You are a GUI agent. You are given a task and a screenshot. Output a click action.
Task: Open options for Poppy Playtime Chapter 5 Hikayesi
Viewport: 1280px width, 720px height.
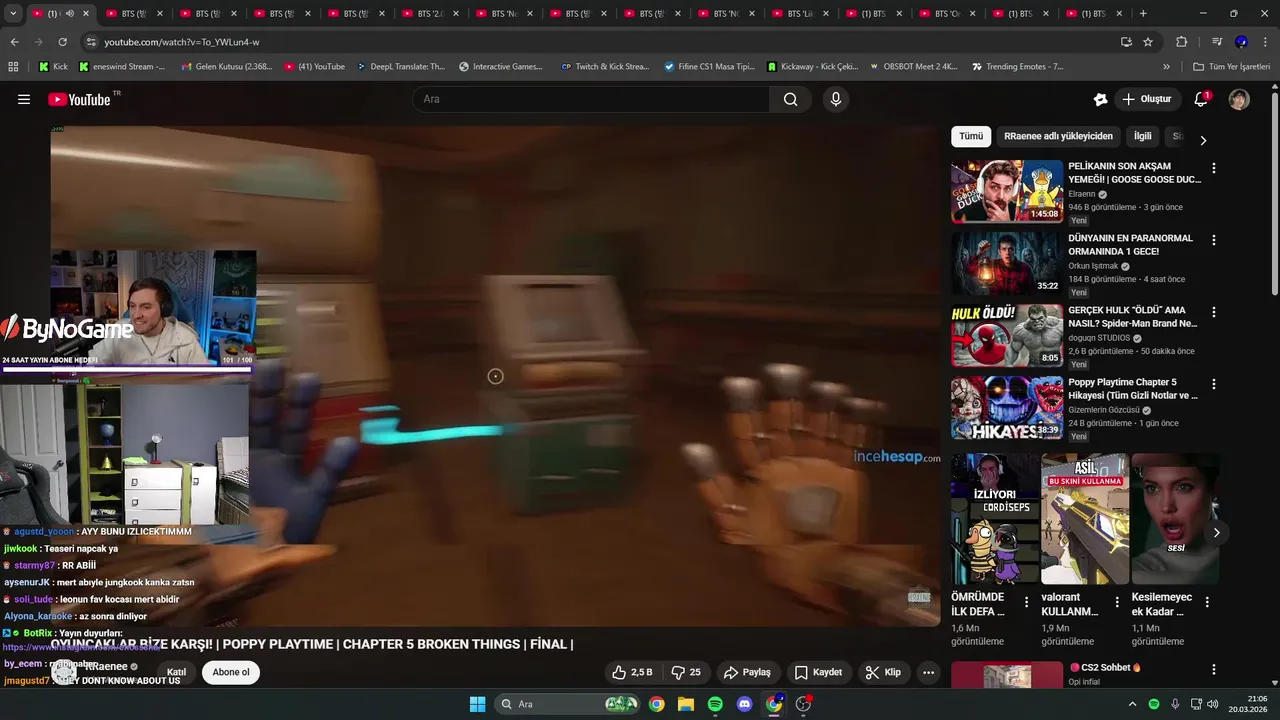[x=1214, y=384]
